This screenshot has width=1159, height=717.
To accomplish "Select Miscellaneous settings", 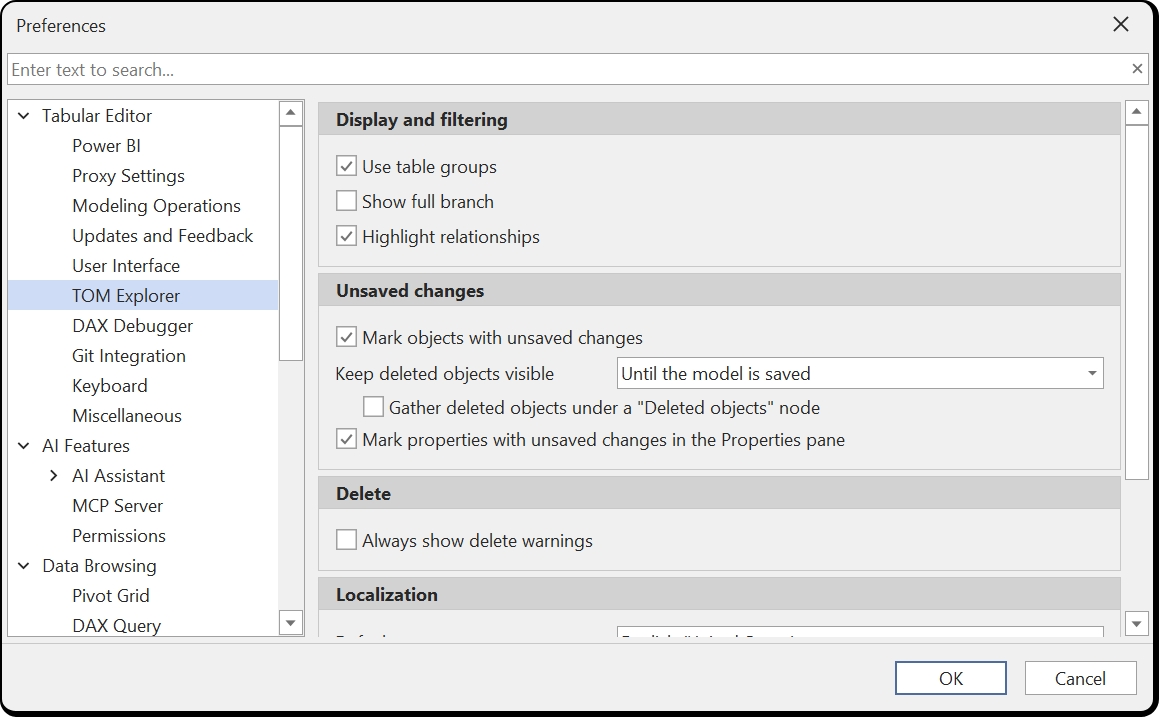I will coord(126,415).
